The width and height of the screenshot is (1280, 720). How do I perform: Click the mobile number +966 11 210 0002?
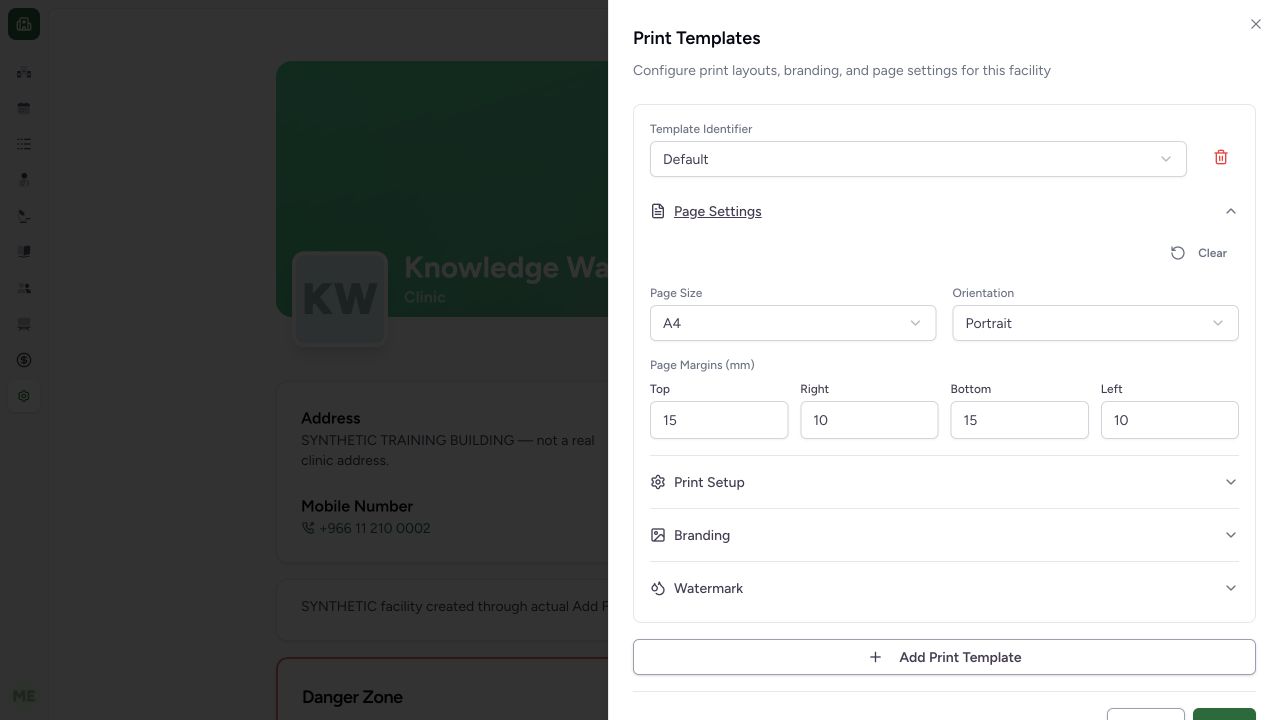coord(374,528)
